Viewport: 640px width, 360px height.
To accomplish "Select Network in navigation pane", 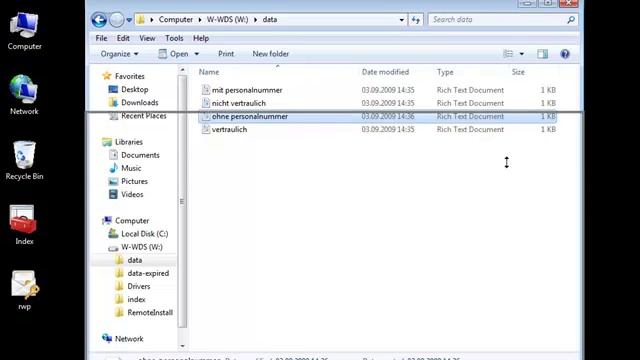I will pyautogui.click(x=129, y=339).
